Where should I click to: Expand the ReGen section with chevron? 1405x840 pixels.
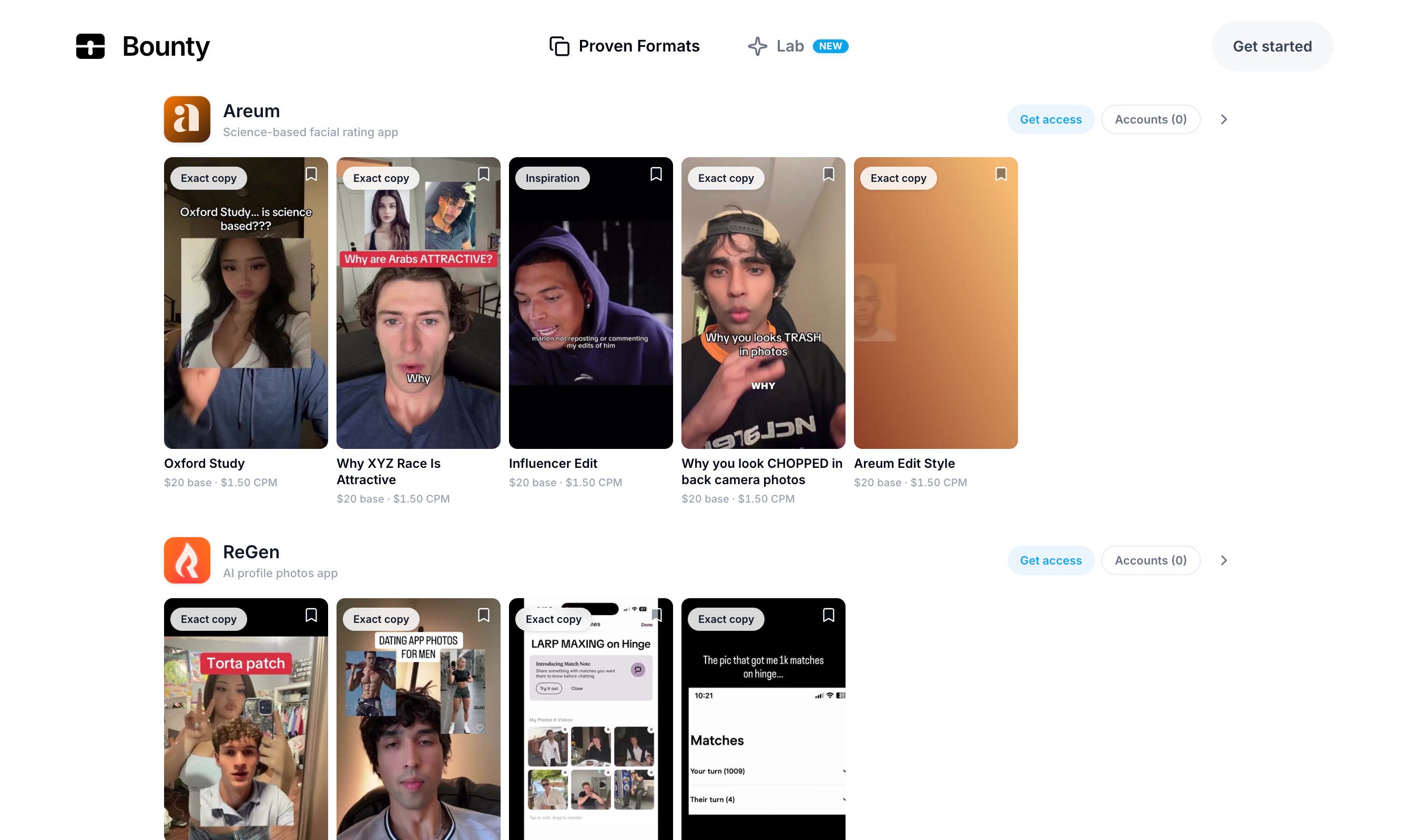1224,560
